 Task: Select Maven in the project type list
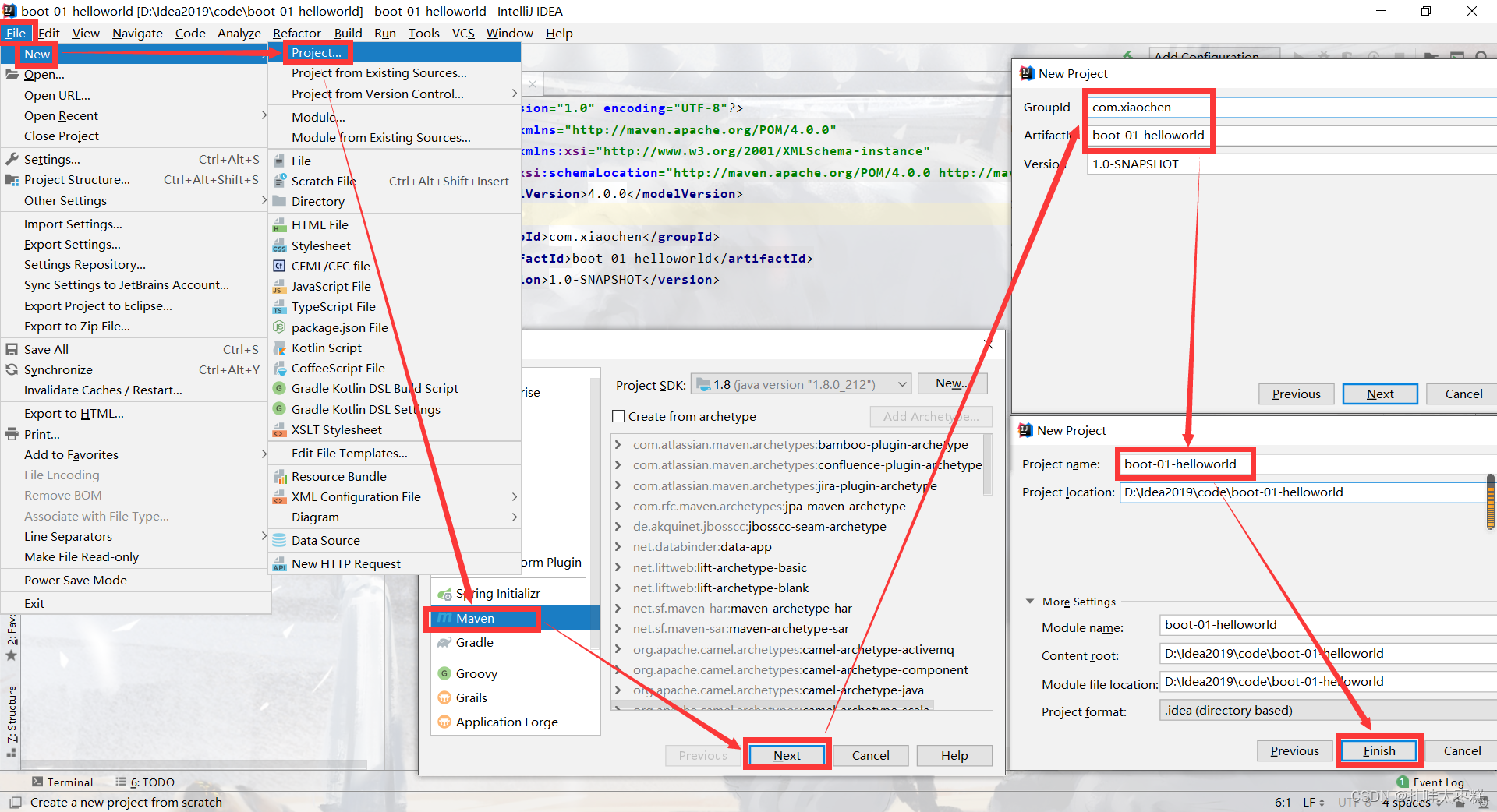pos(515,619)
